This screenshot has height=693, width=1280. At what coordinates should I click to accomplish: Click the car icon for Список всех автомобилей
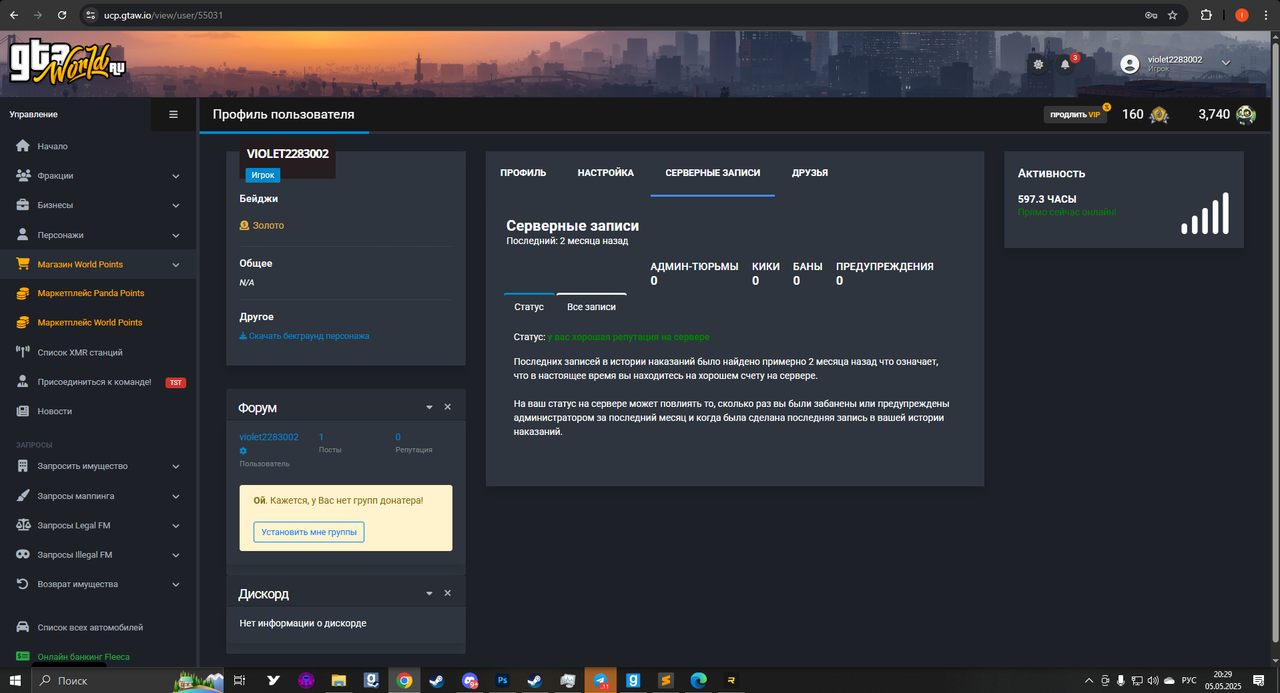point(23,627)
